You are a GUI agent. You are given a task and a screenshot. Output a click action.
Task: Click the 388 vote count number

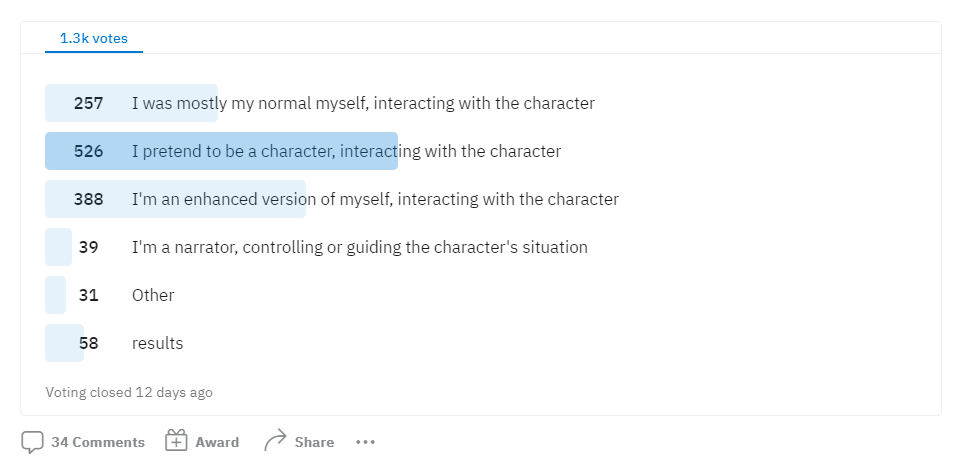88,199
